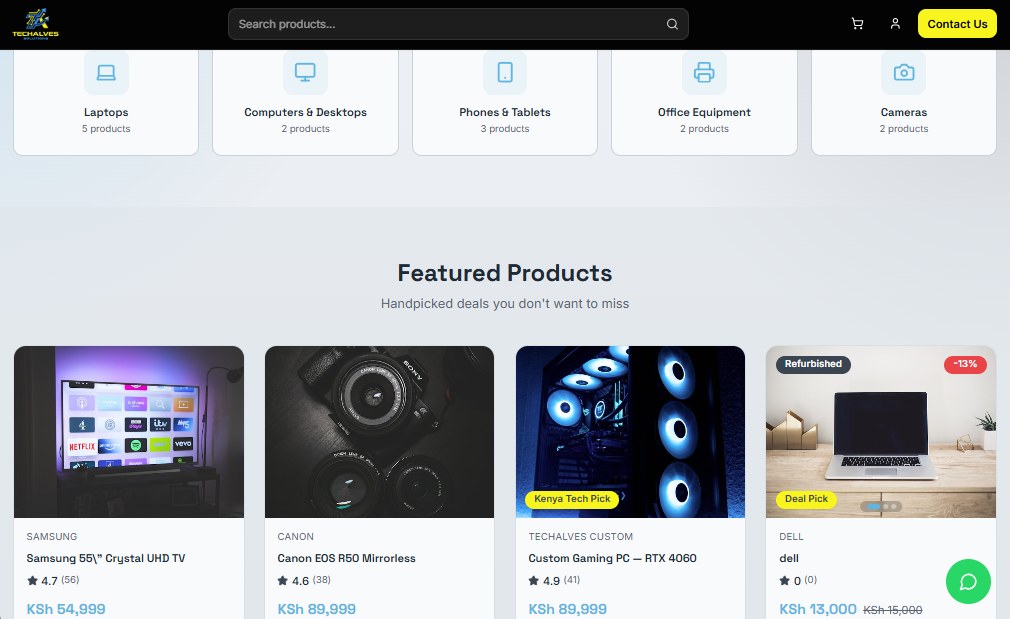Click the struck-through KSh 15,000 price
1010x619 pixels.
click(x=893, y=609)
